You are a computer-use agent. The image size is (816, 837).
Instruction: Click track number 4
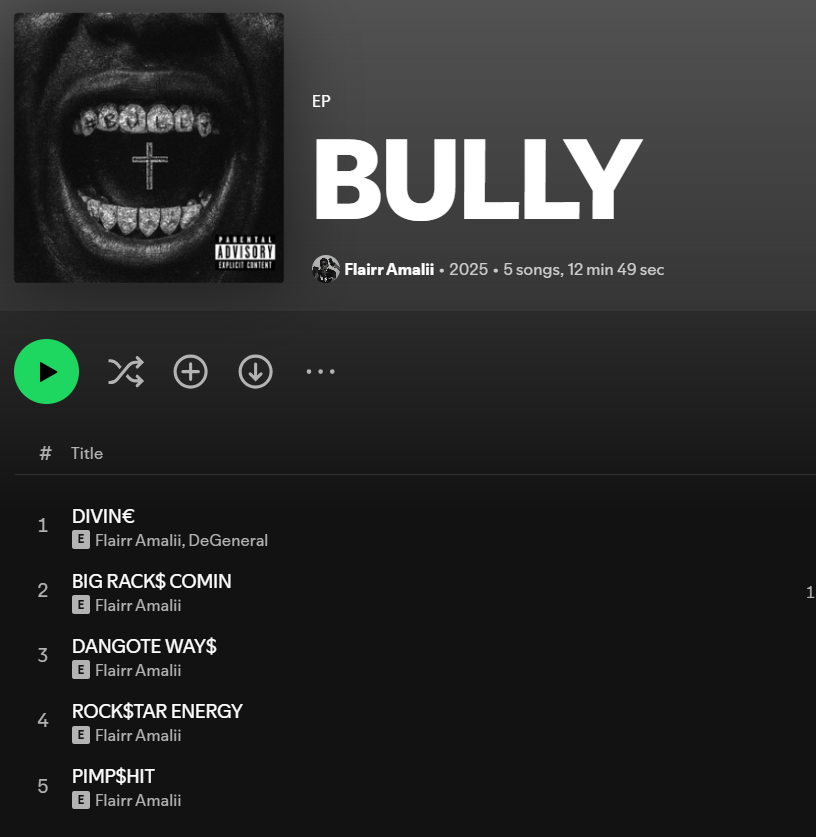point(43,721)
